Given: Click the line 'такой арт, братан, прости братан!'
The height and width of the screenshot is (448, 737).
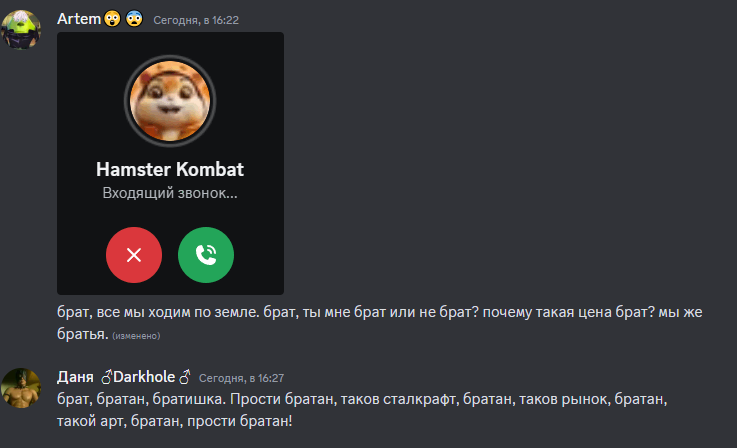Looking at the screenshot, I should pos(174,421).
